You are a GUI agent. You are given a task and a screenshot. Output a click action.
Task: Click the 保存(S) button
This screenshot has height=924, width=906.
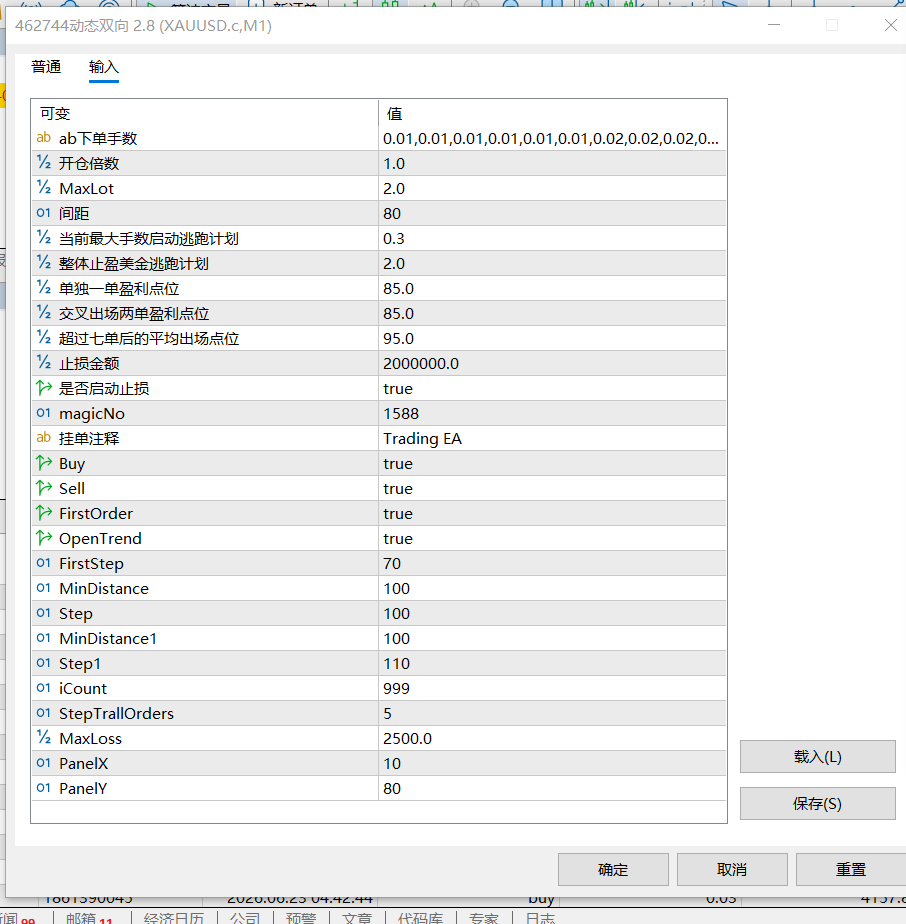pyautogui.click(x=818, y=804)
